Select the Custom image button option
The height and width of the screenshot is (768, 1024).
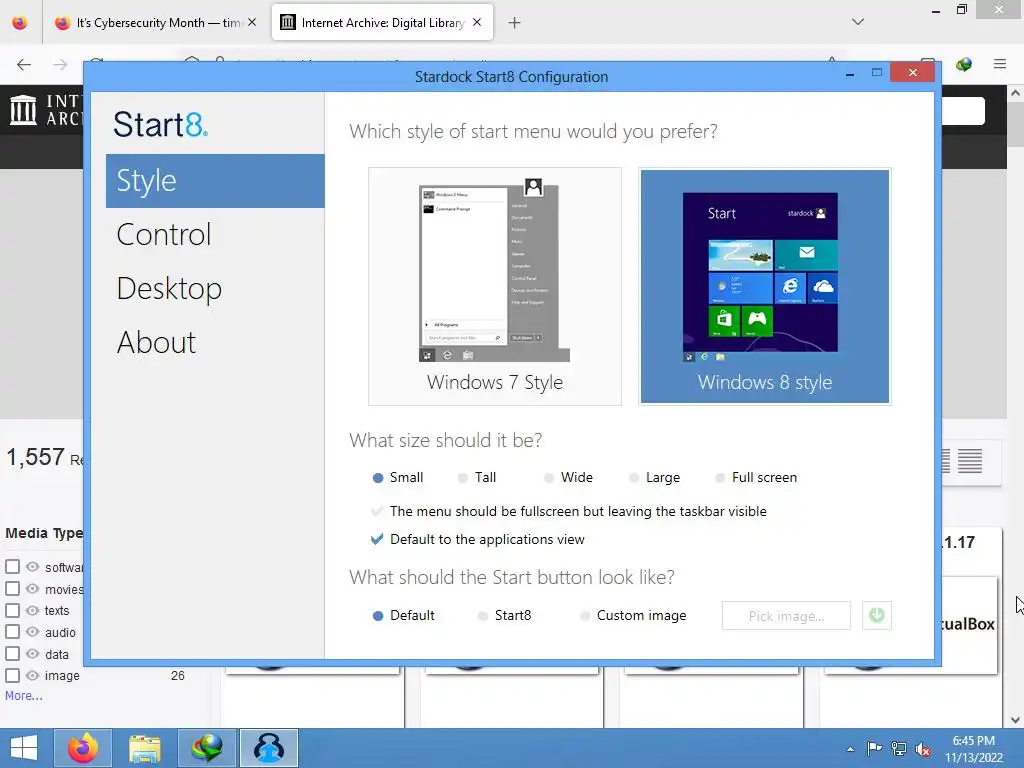[633, 615]
